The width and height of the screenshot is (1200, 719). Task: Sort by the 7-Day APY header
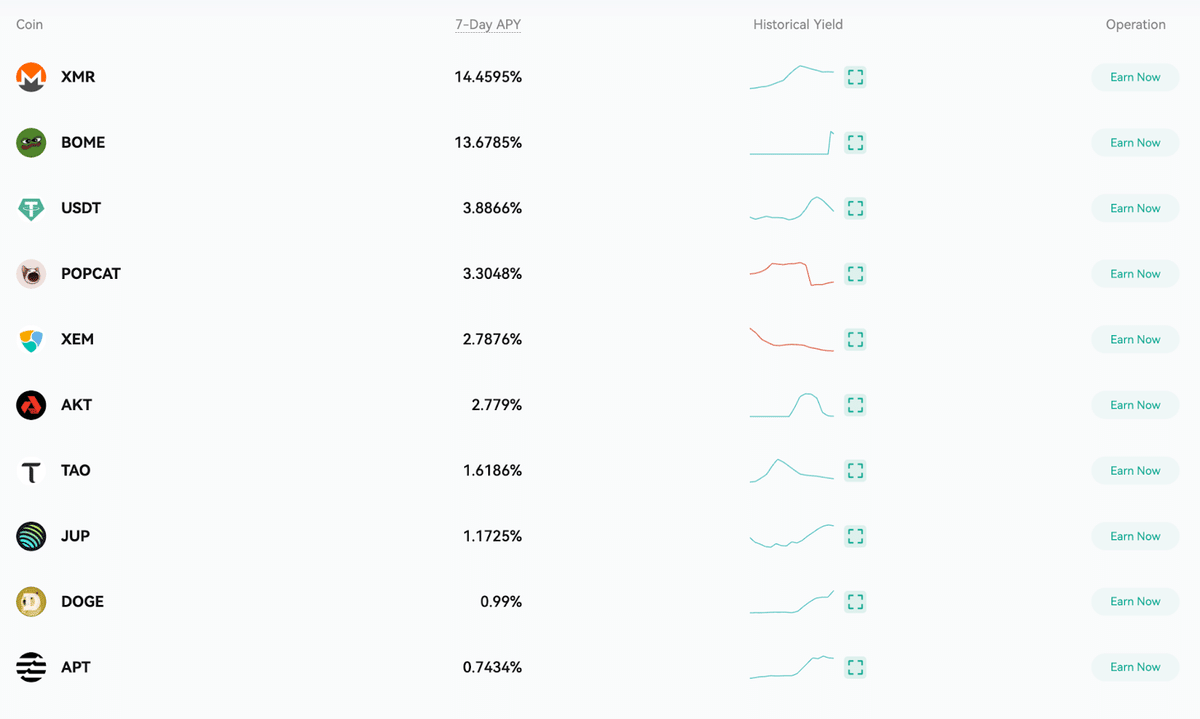pyautogui.click(x=488, y=24)
